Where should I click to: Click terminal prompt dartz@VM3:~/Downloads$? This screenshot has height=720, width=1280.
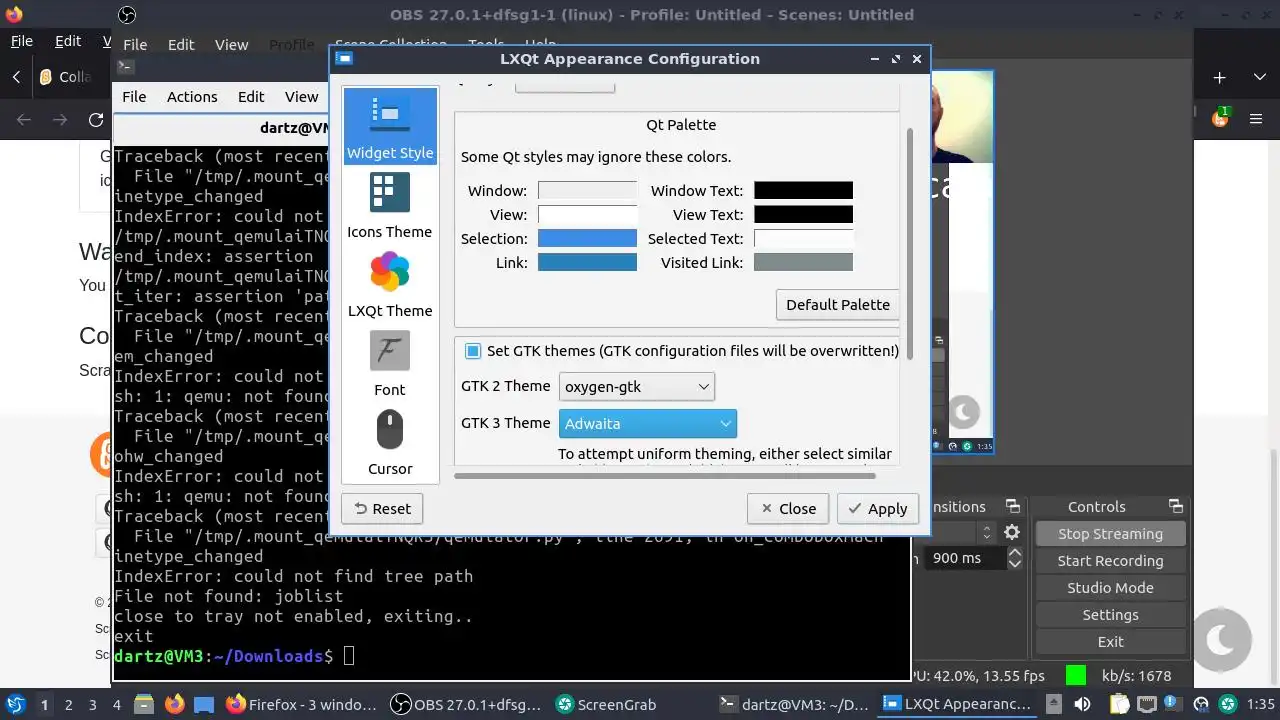tap(224, 656)
